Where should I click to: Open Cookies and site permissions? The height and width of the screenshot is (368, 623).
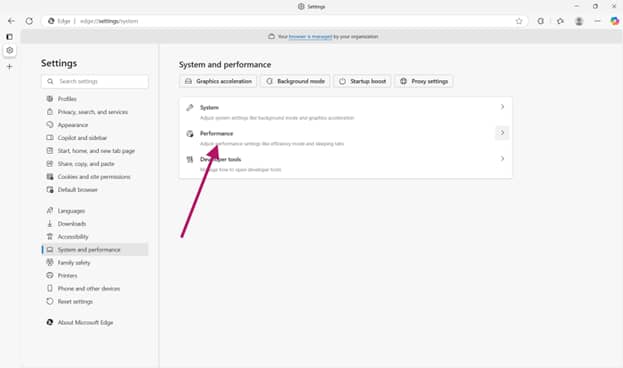coord(95,177)
